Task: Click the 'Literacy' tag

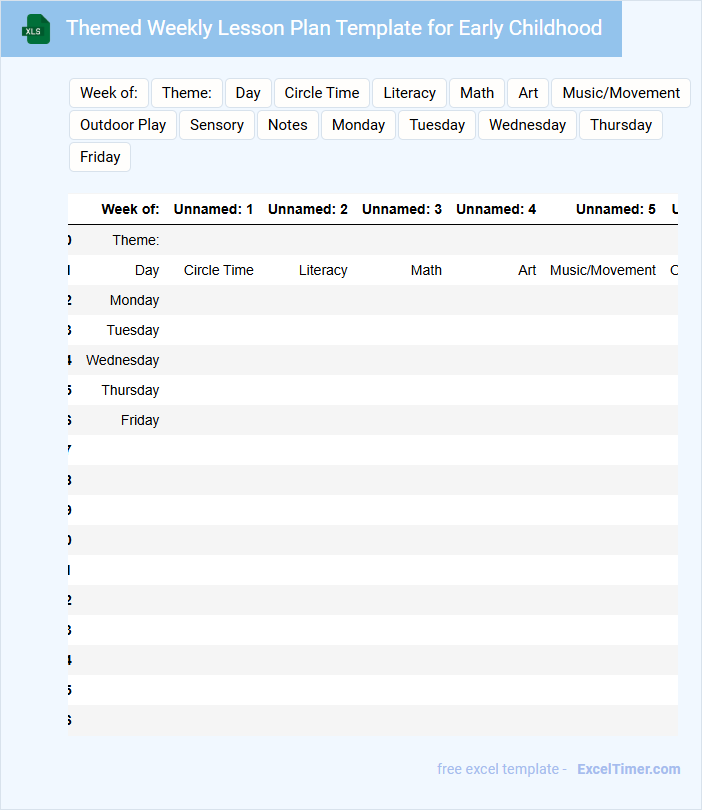Action: [410, 93]
